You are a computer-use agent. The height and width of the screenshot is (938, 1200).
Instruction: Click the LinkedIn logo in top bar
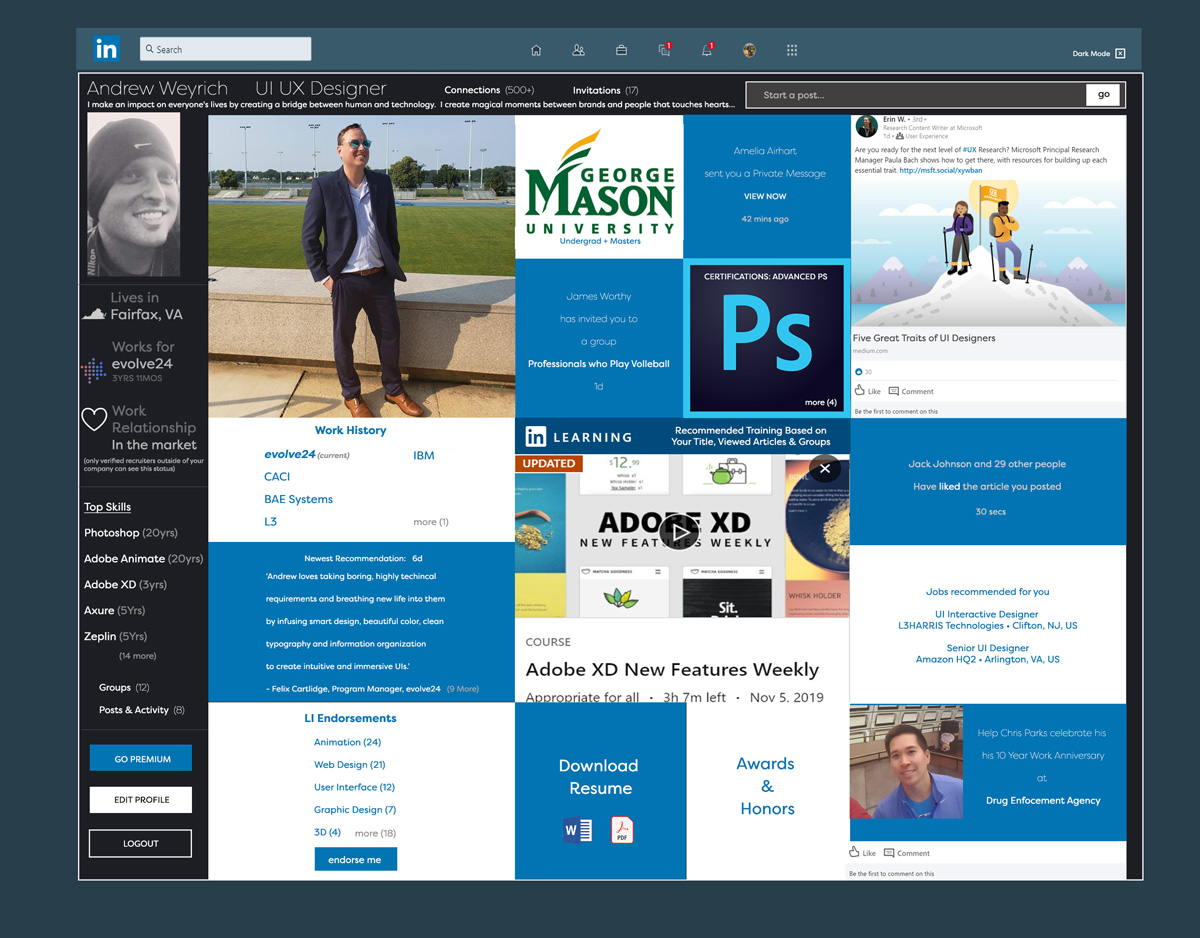[106, 48]
